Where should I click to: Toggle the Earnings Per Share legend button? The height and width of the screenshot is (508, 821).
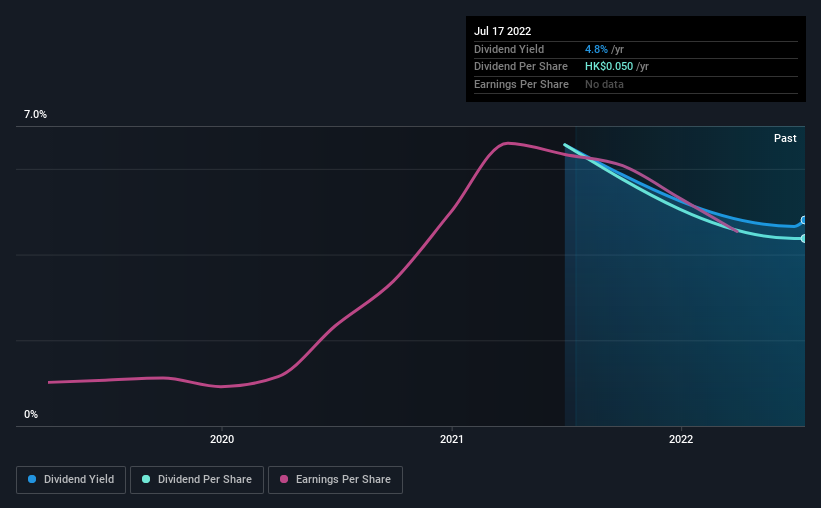click(335, 480)
